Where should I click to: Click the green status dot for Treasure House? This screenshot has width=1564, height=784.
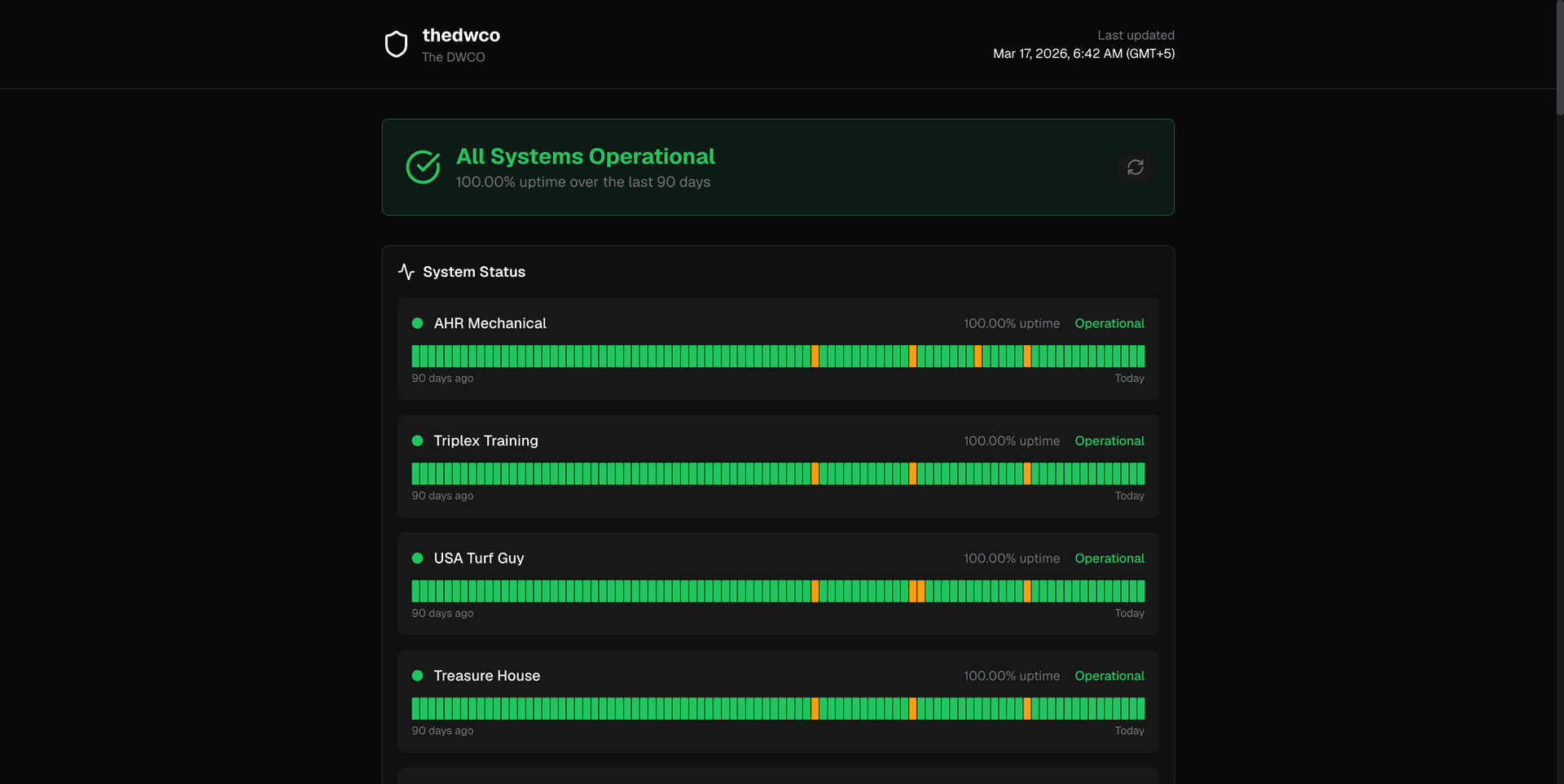click(x=417, y=676)
